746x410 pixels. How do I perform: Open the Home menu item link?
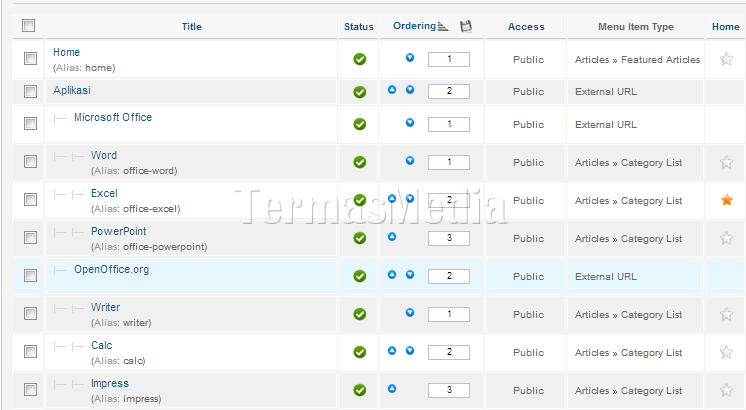pyautogui.click(x=66, y=52)
